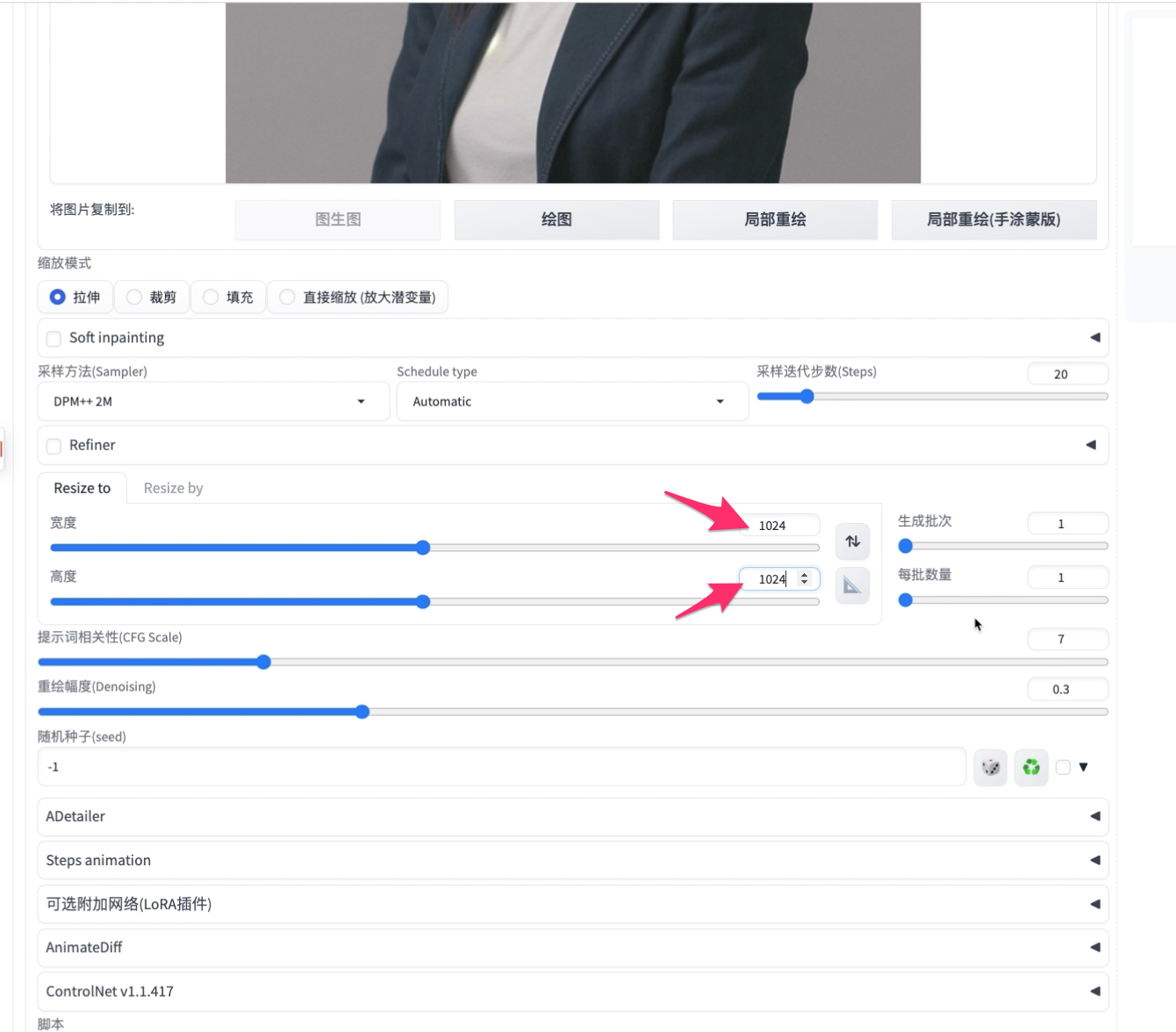Click the CFG Scale slider
This screenshot has height=1032, width=1176.
573,663
